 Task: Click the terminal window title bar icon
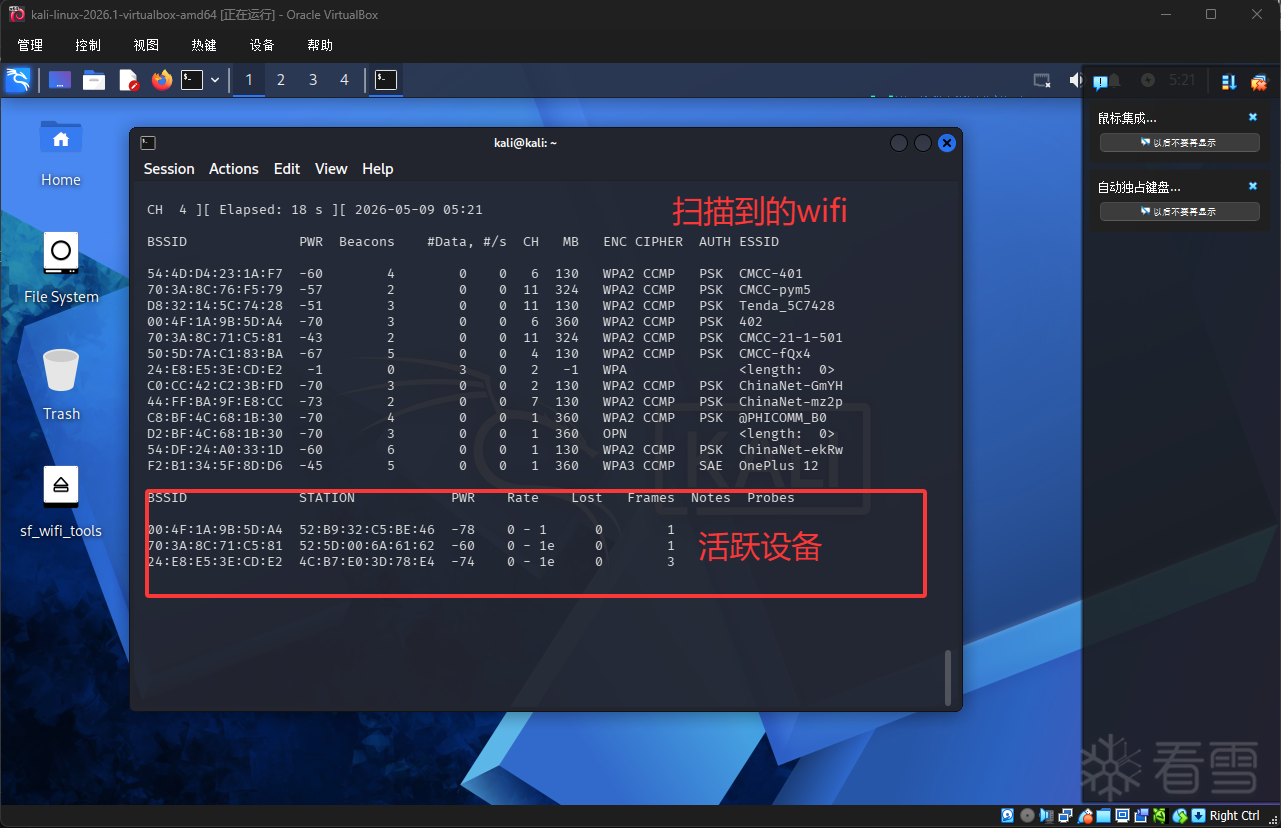coord(148,143)
